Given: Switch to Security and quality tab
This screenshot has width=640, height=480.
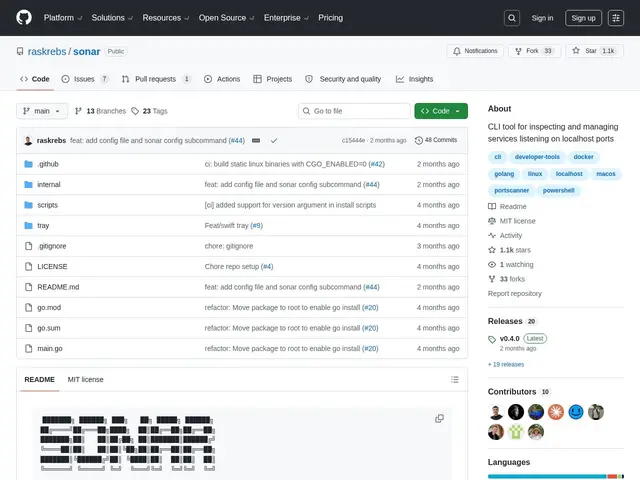Looking at the screenshot, I should tap(343, 79).
